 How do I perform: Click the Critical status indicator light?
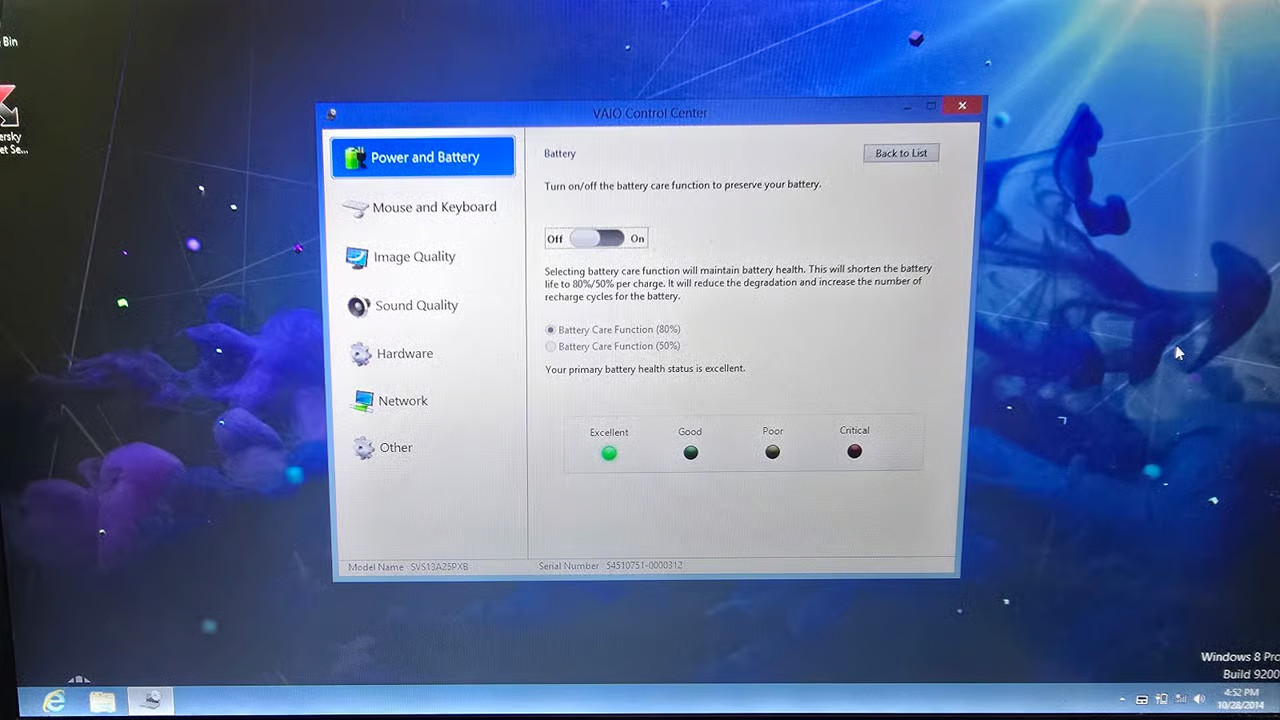pyautogui.click(x=854, y=451)
